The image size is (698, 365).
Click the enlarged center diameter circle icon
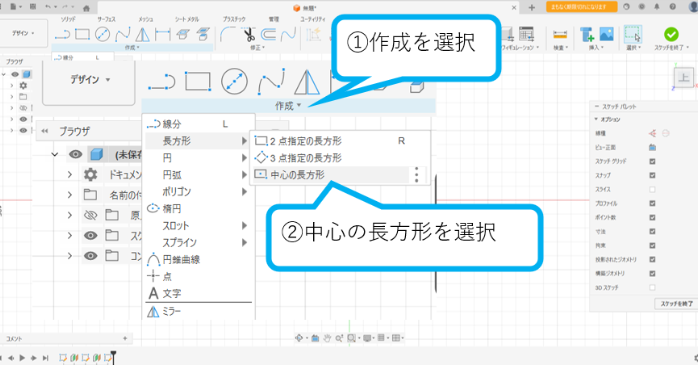click(234, 81)
